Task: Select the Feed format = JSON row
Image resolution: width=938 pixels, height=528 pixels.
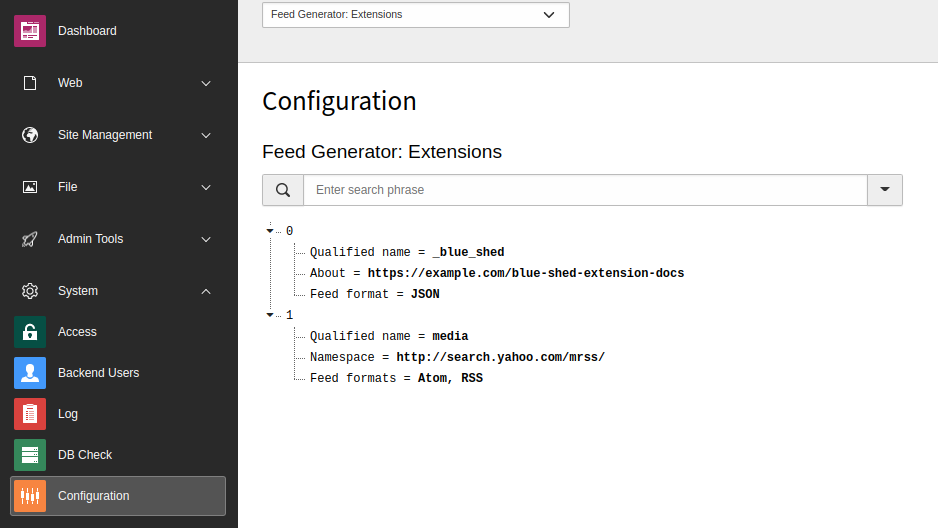Action: 374,294
